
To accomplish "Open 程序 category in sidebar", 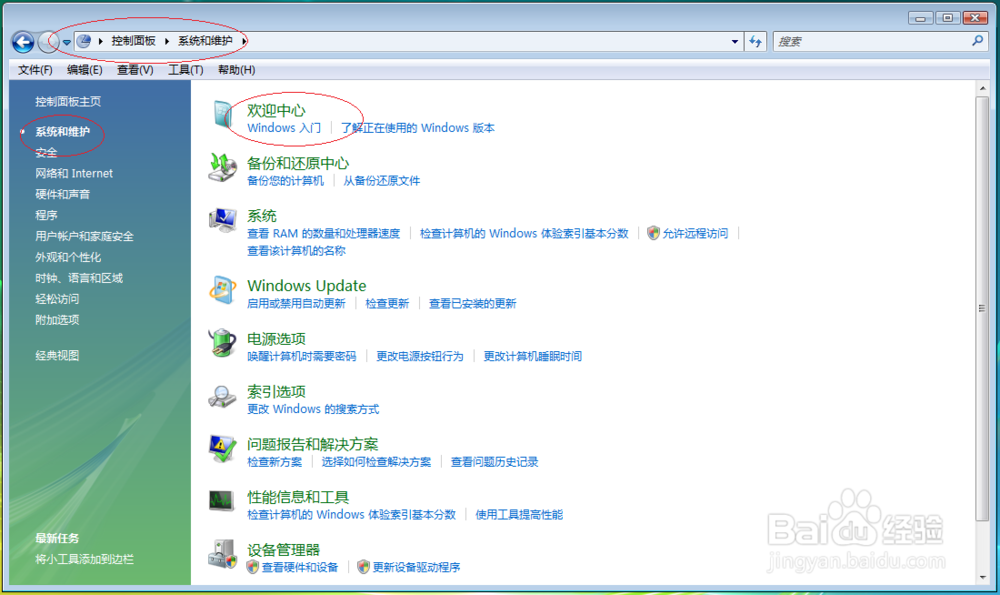I will coord(46,216).
